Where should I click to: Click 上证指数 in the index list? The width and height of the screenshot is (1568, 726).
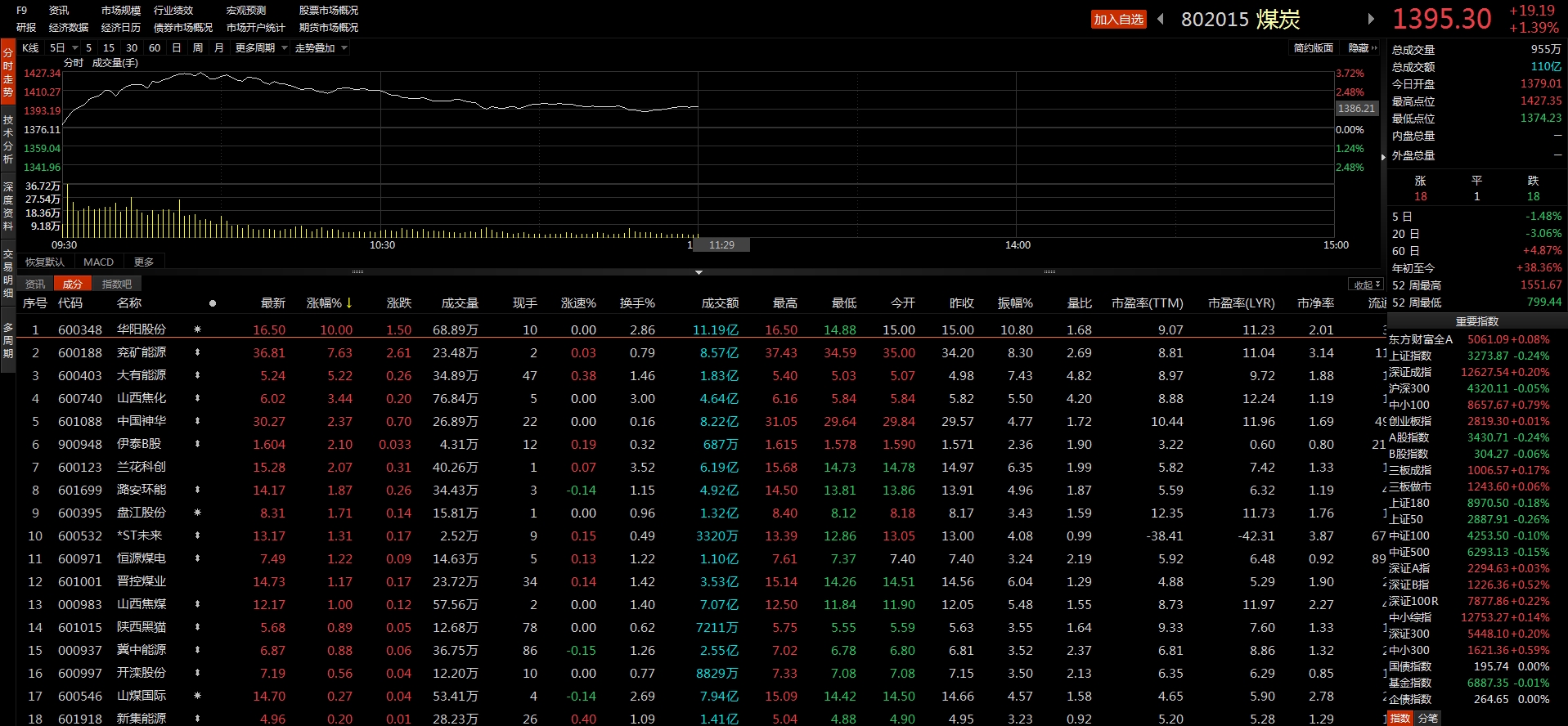point(1410,356)
